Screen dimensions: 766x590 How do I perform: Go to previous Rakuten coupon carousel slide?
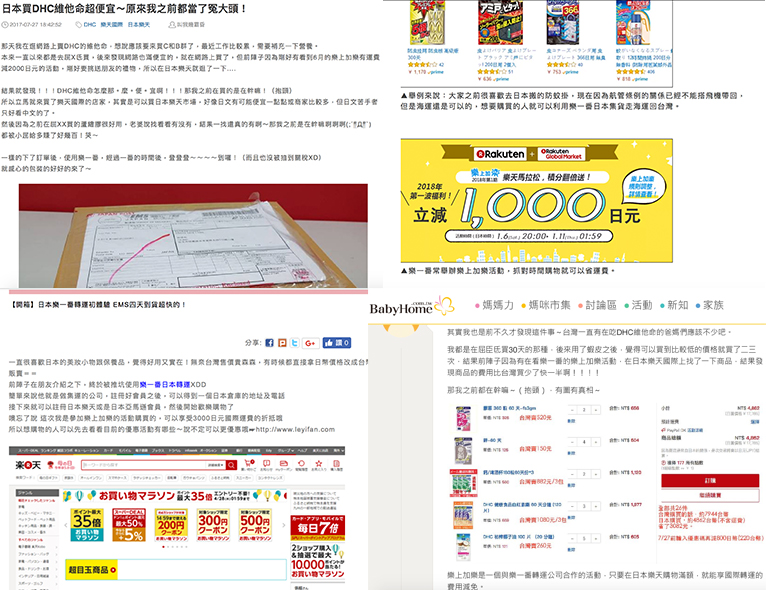pos(66,525)
